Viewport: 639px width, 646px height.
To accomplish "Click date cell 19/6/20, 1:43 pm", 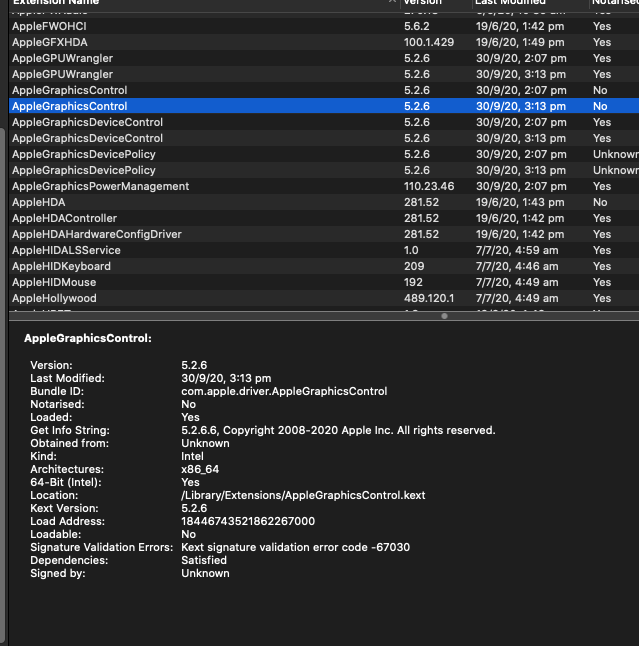I will point(520,202).
